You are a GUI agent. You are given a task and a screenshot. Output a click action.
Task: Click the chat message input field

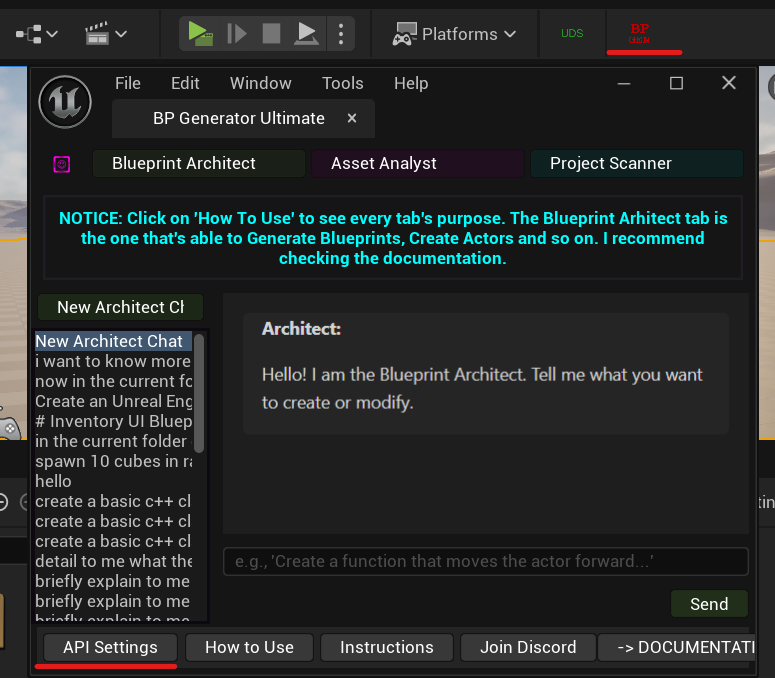pos(485,561)
